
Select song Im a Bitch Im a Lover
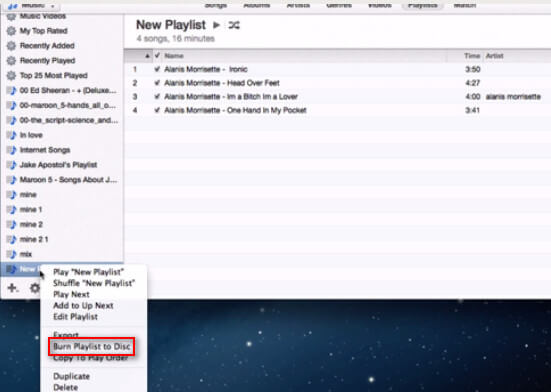[x=231, y=97]
